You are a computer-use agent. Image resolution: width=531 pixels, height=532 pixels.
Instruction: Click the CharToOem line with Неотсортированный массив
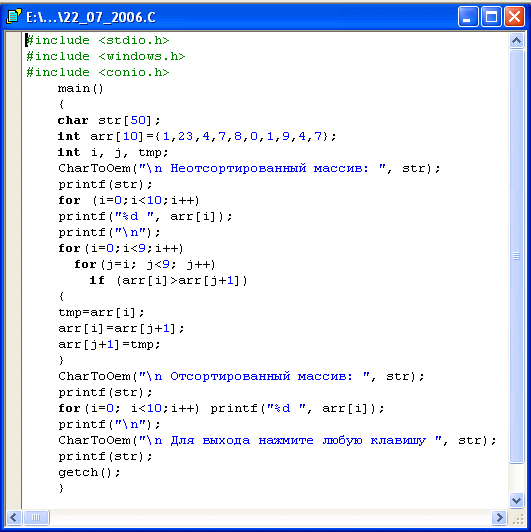249,168
